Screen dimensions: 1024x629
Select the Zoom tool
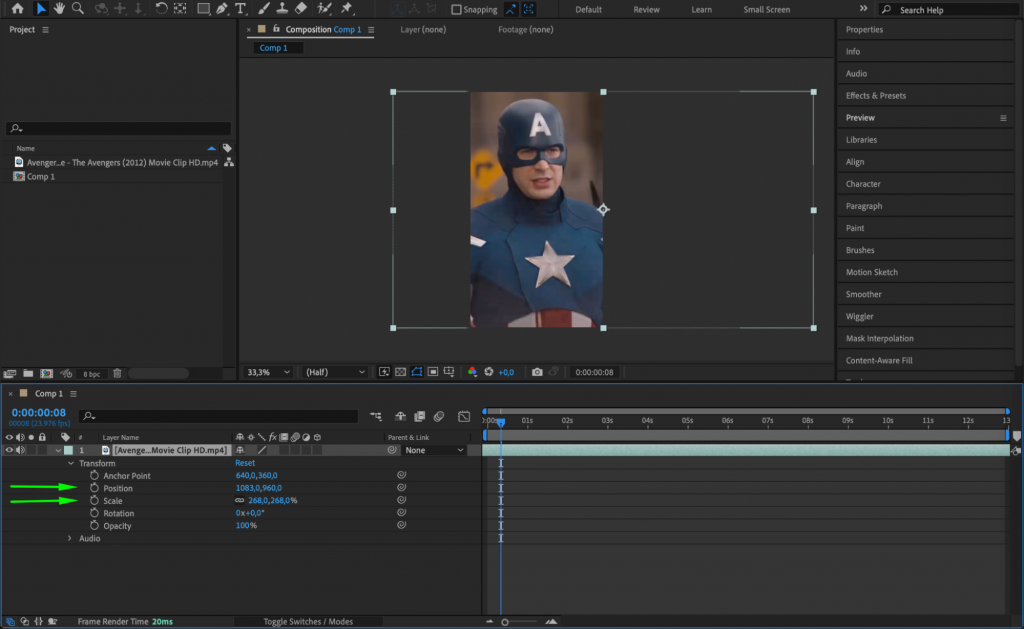pyautogui.click(x=75, y=9)
